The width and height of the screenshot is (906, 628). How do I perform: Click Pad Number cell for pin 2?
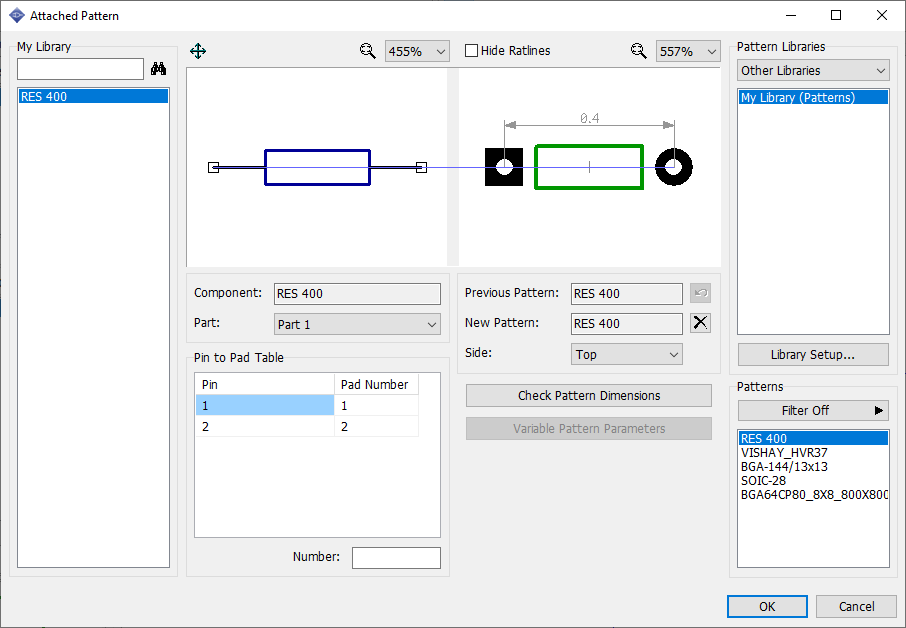point(376,426)
